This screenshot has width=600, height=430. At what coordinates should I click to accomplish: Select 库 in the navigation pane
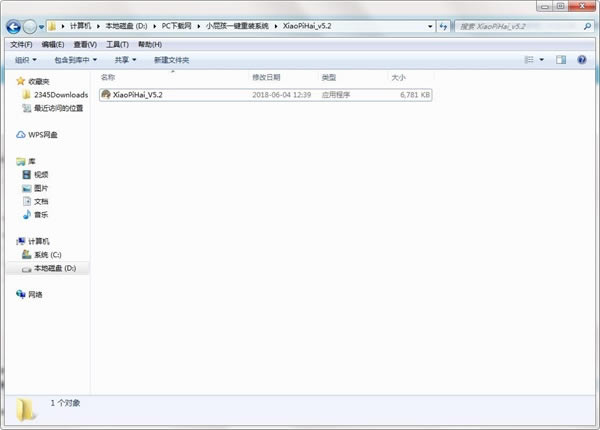(x=32, y=161)
